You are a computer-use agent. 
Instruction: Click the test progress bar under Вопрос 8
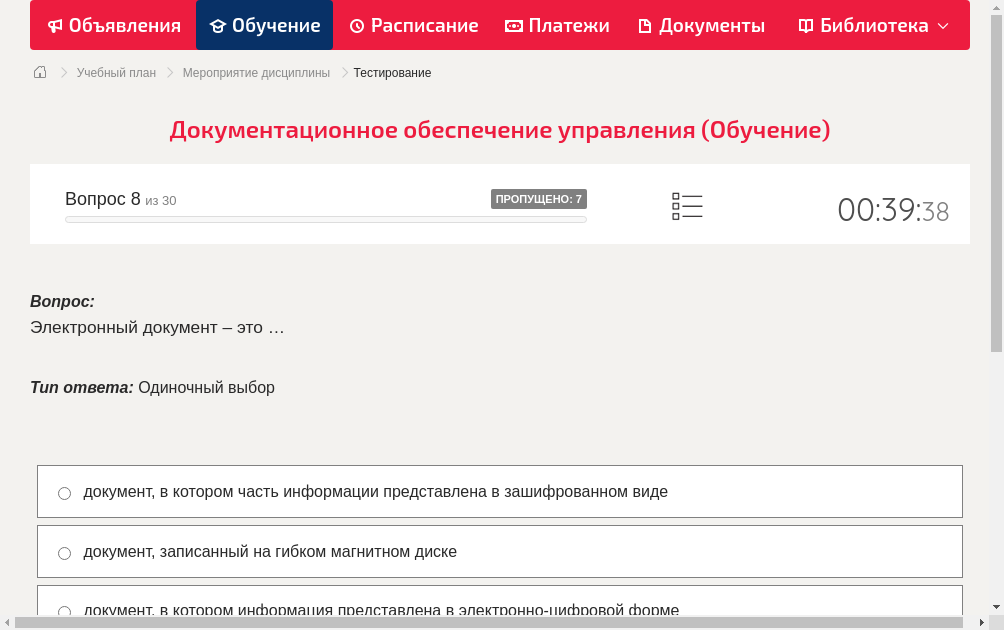pos(325,219)
